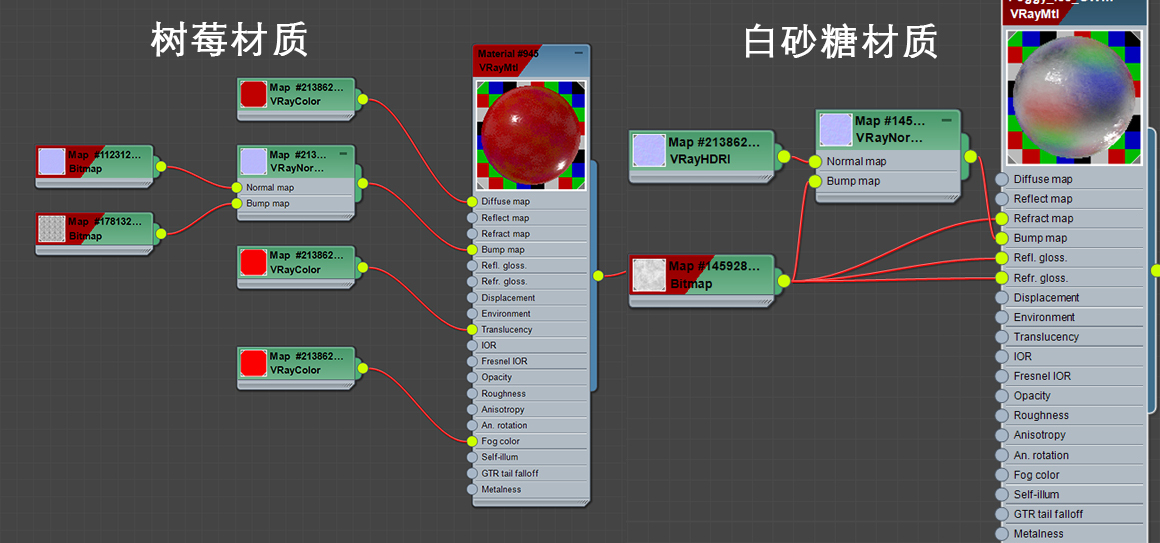Click output socket of the Map #145 VRayNormalMap node
Viewport: 1160px width, 543px height.
(x=970, y=156)
